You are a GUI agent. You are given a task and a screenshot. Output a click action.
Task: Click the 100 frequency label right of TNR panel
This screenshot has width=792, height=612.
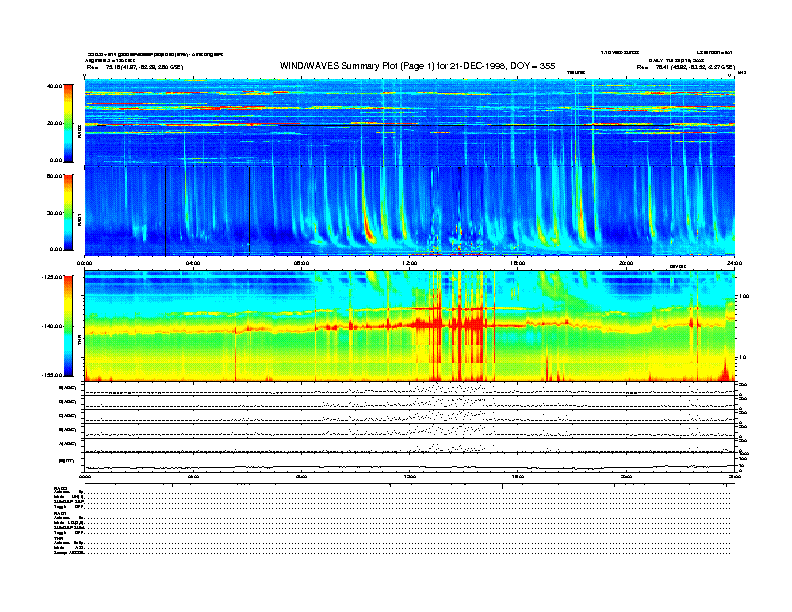[744, 296]
